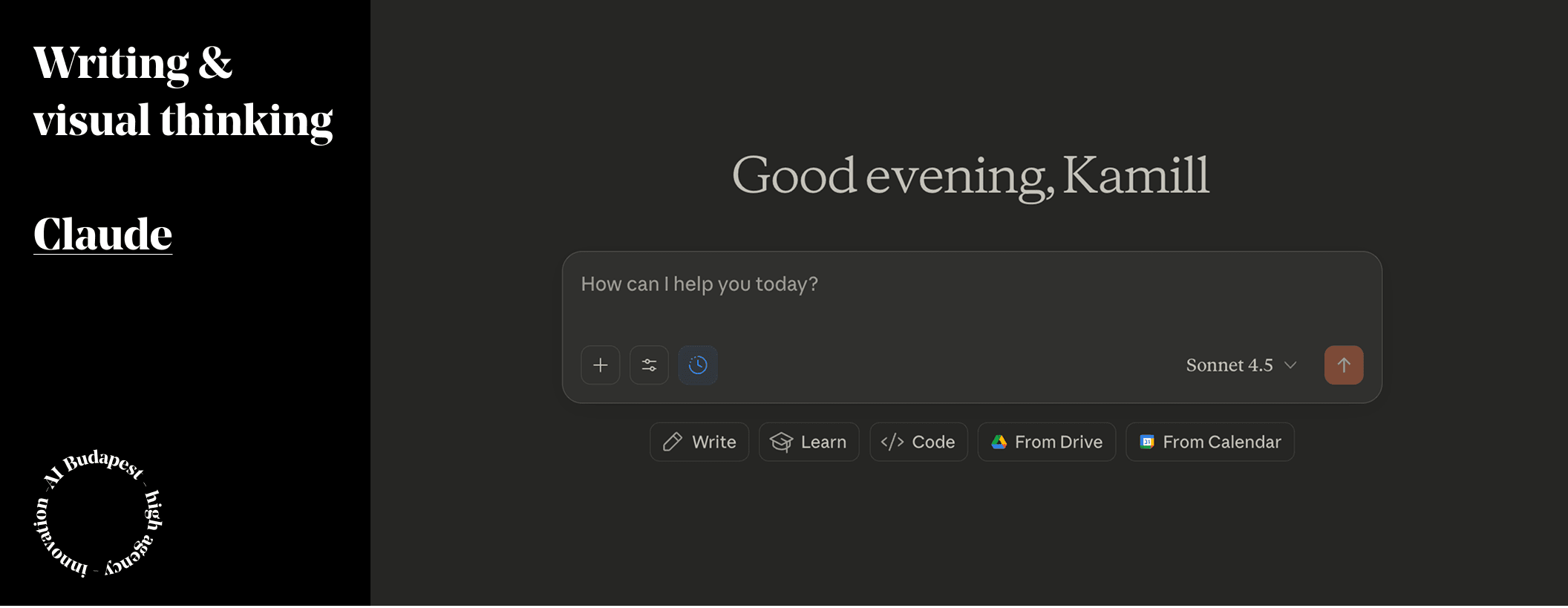Send message with the orange arrow button
This screenshot has height=608, width=1568.
1344,365
